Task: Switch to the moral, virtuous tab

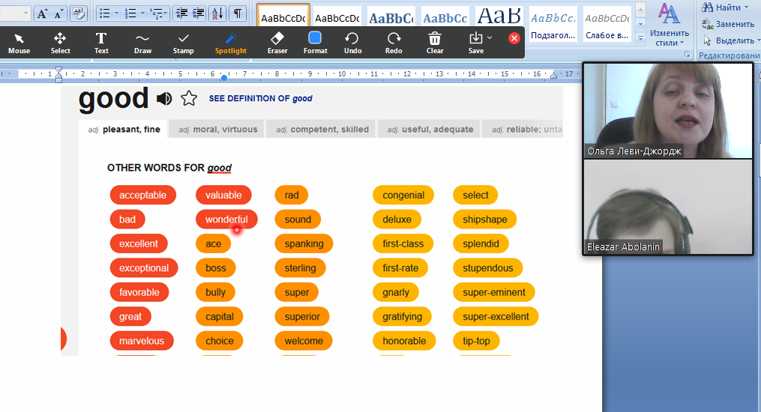Action: tap(217, 129)
